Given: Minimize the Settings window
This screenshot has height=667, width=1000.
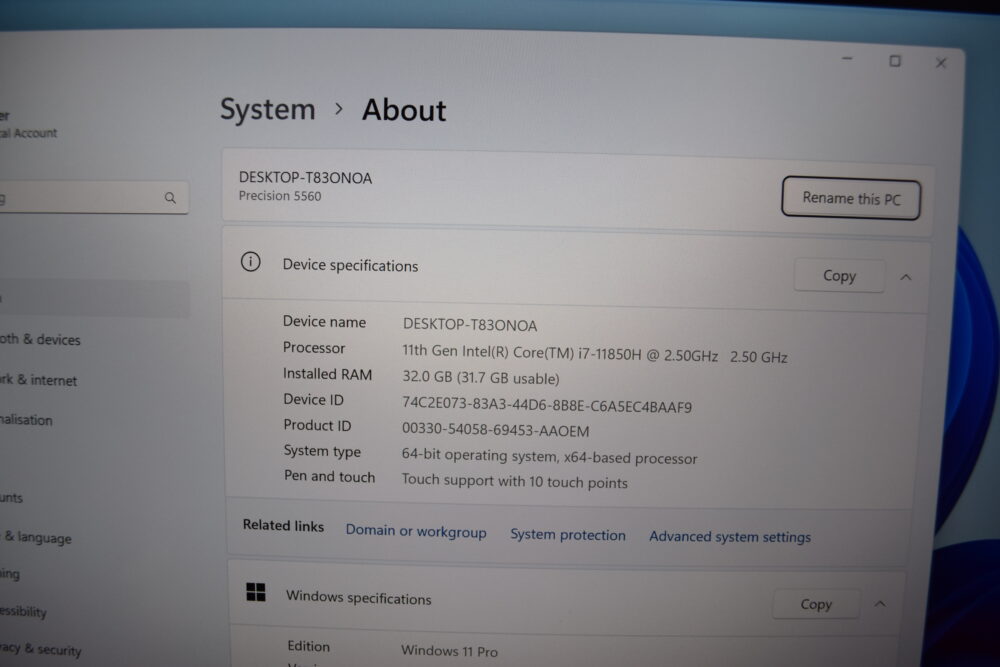Looking at the screenshot, I should click(x=847, y=59).
